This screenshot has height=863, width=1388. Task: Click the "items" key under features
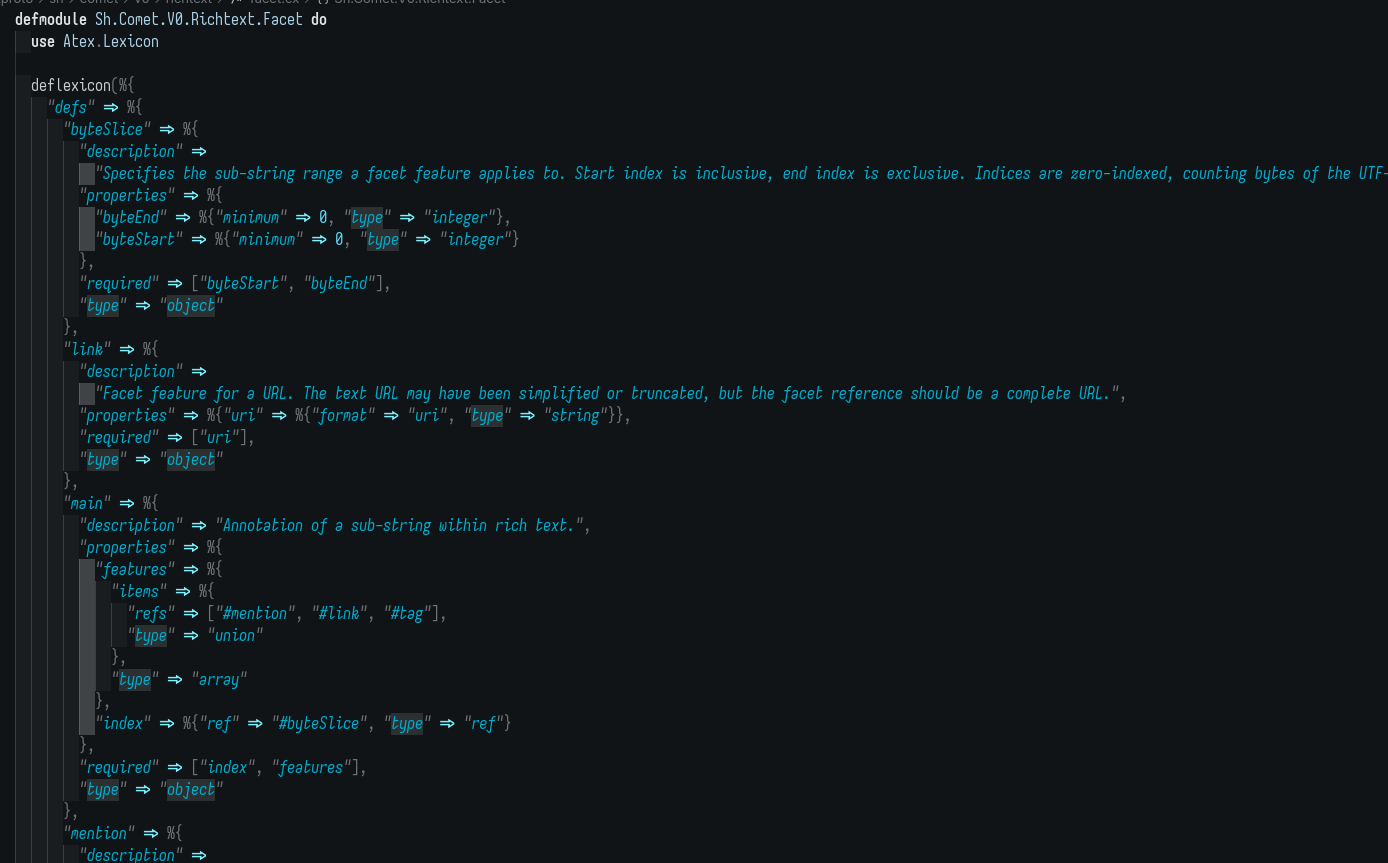[139, 591]
